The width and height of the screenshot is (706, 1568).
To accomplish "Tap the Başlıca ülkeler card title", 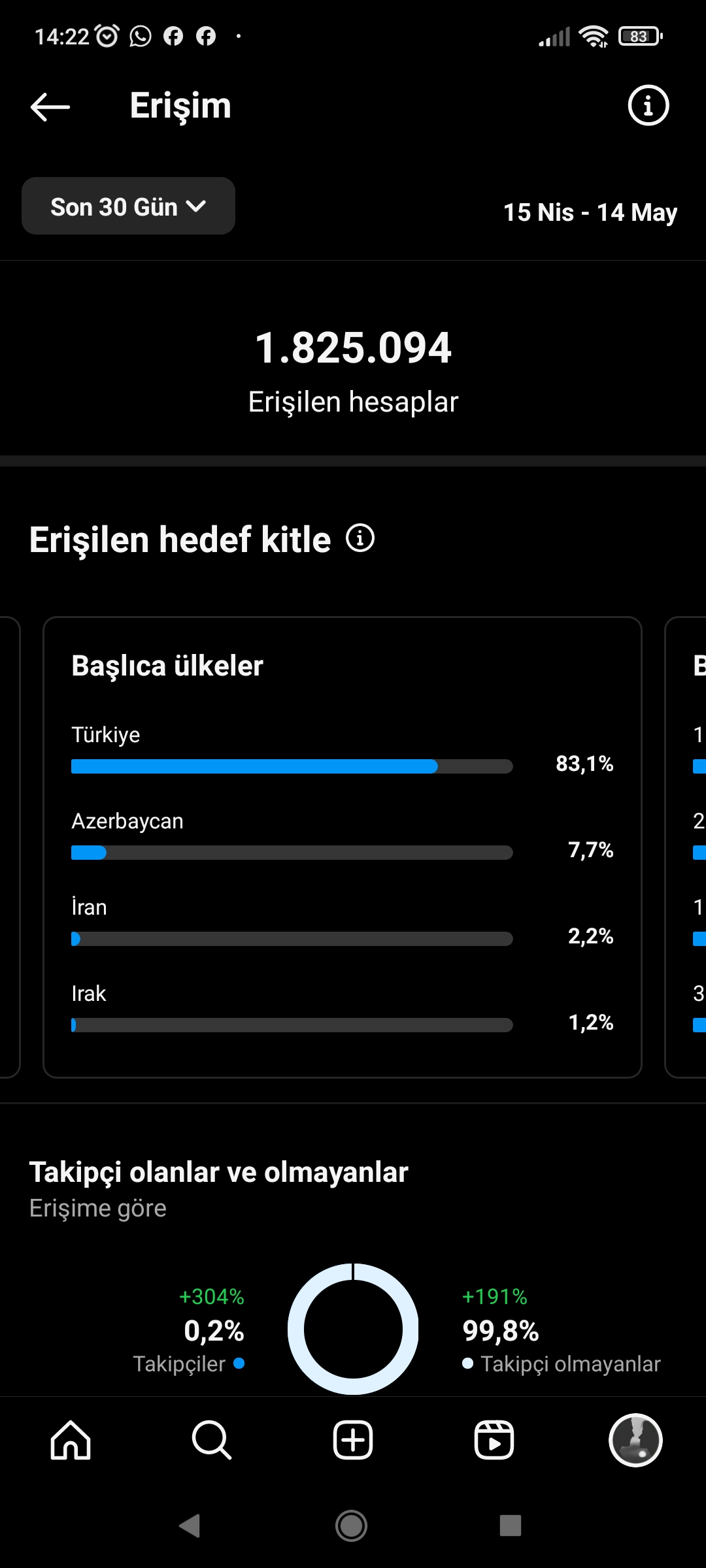I will click(x=167, y=666).
